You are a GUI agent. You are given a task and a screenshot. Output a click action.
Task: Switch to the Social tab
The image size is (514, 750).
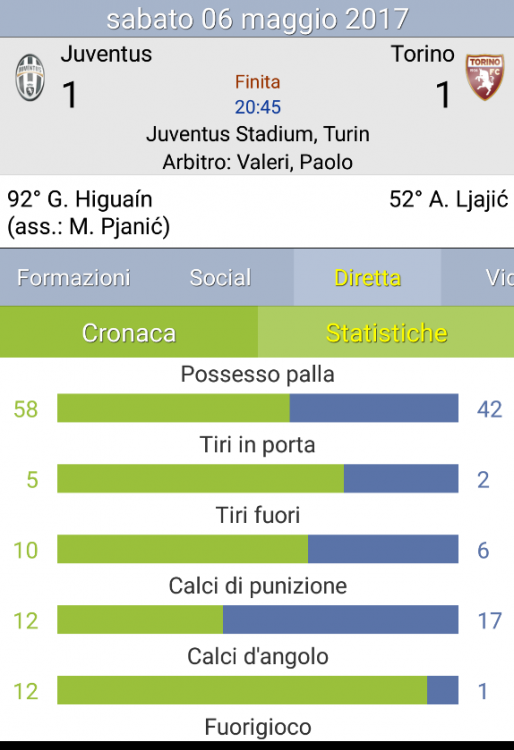[220, 277]
